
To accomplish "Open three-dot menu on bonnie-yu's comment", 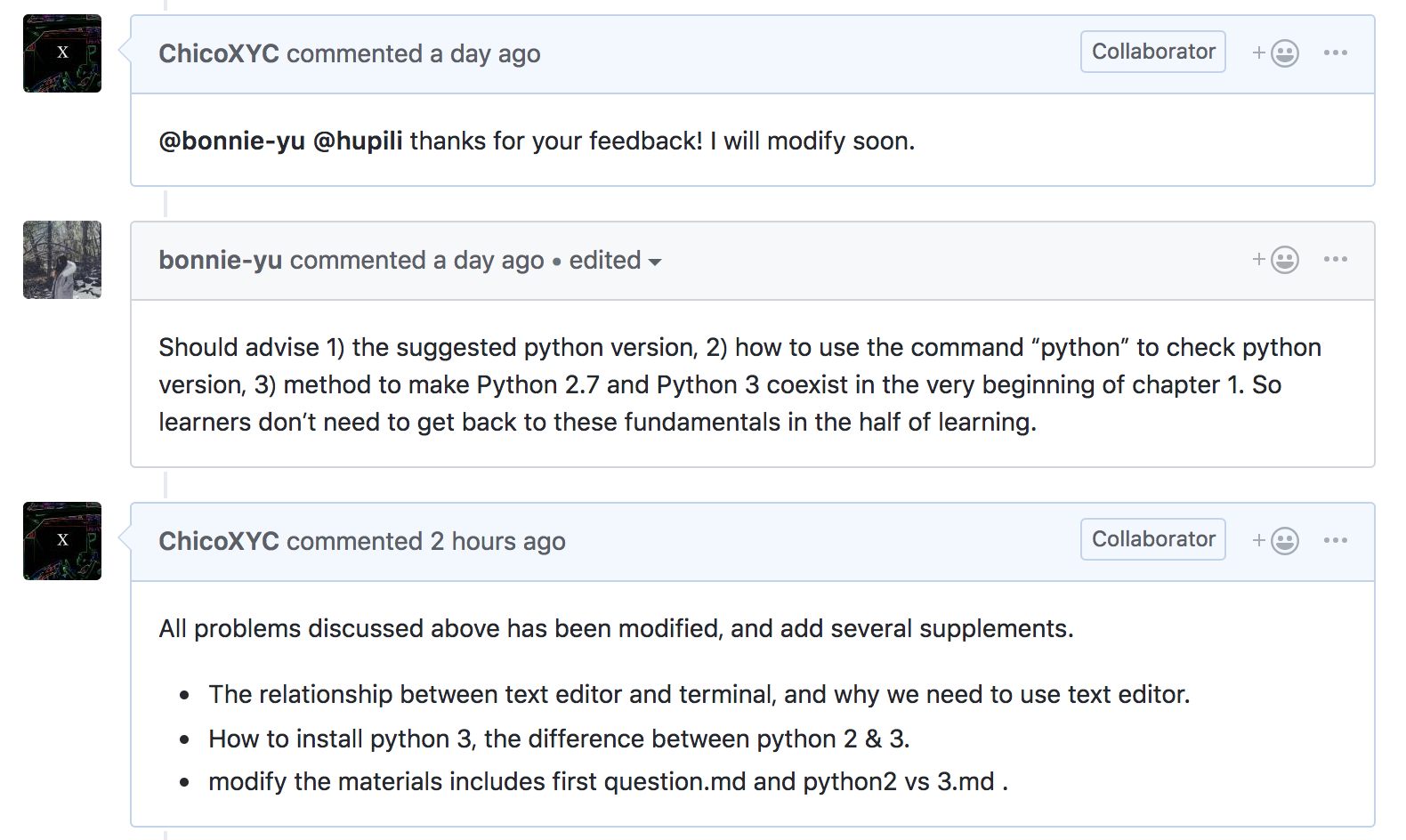I will [1335, 260].
